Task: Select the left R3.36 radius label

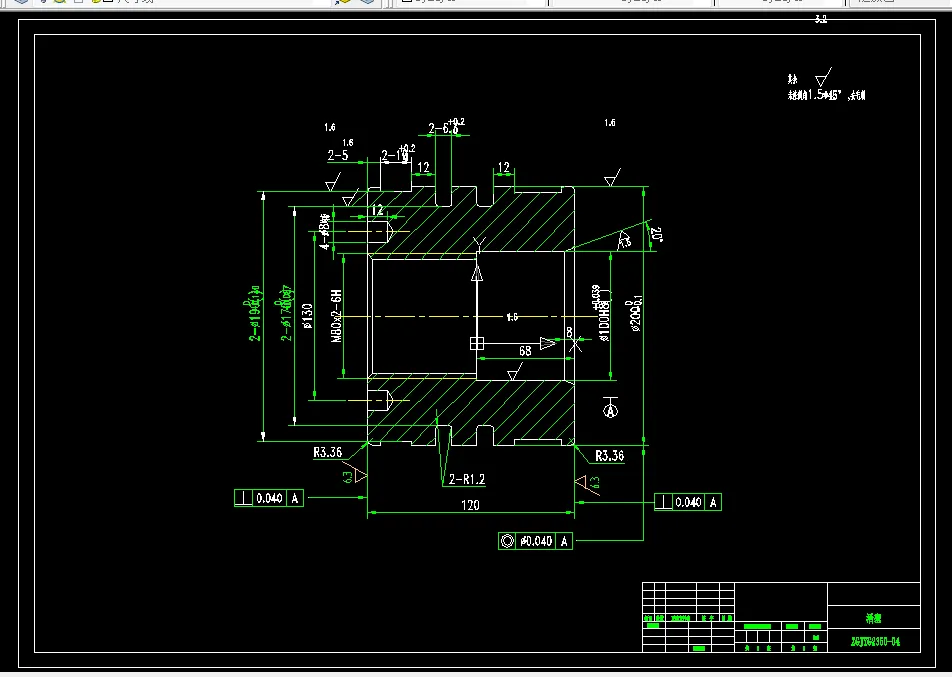Action: pos(328,452)
